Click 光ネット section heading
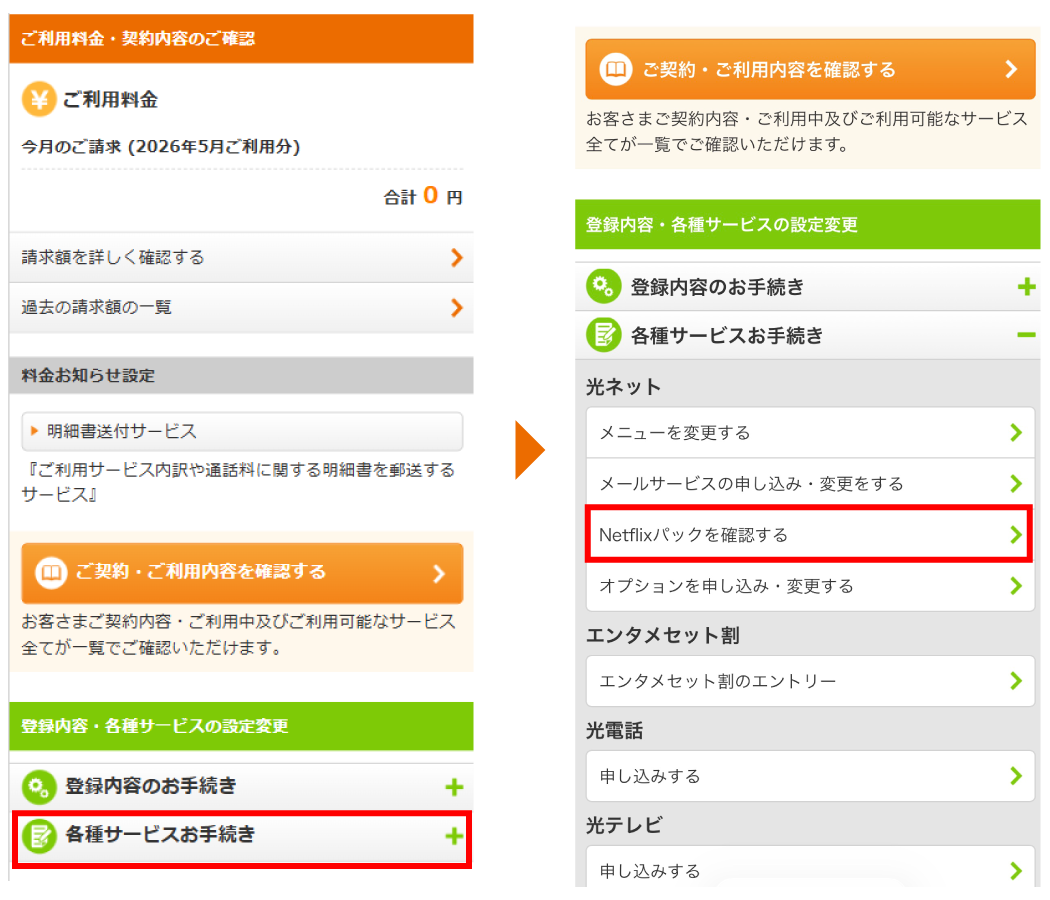The width and height of the screenshot is (1050, 900). coord(623,387)
